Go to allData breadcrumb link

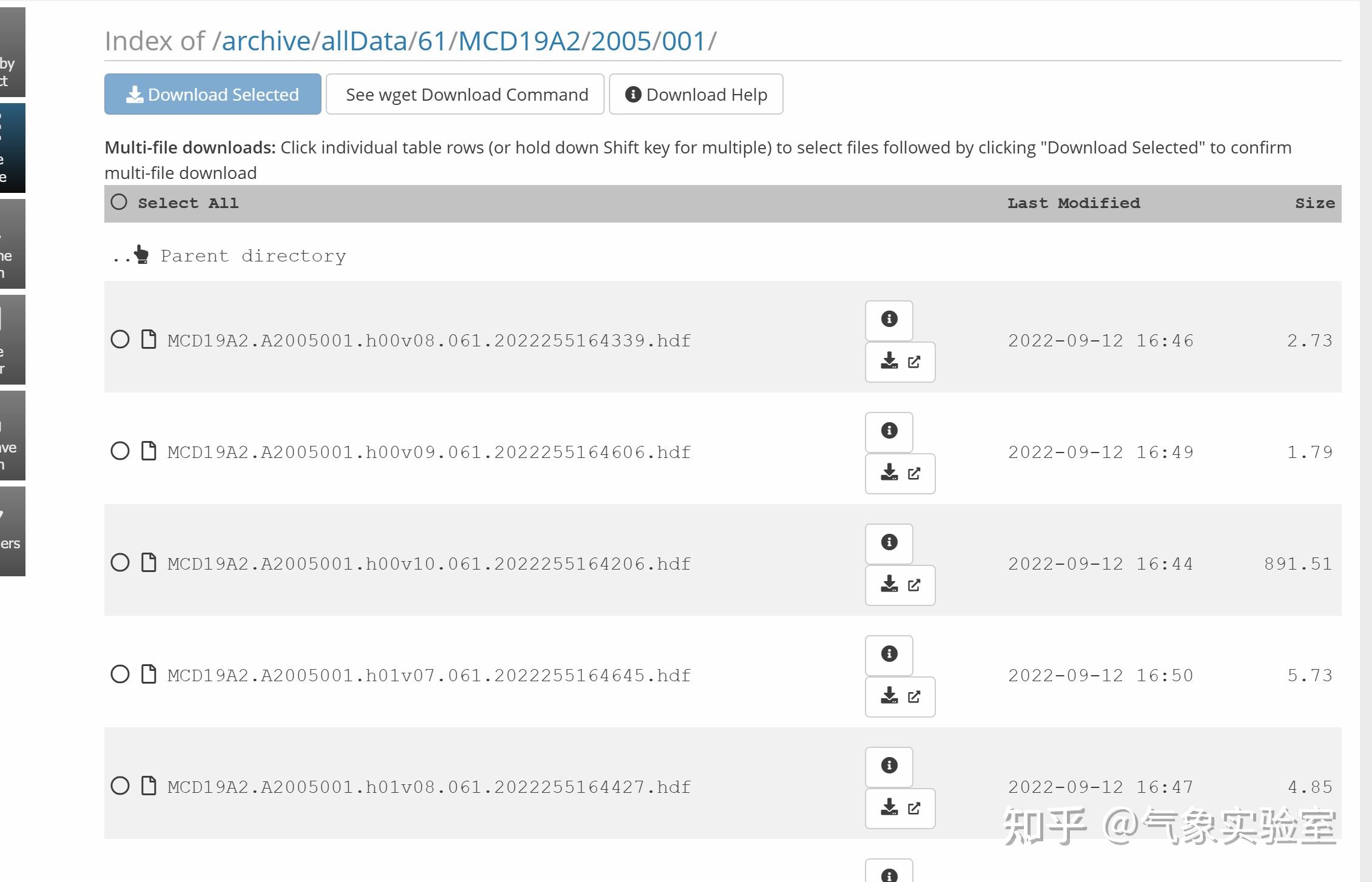click(364, 41)
